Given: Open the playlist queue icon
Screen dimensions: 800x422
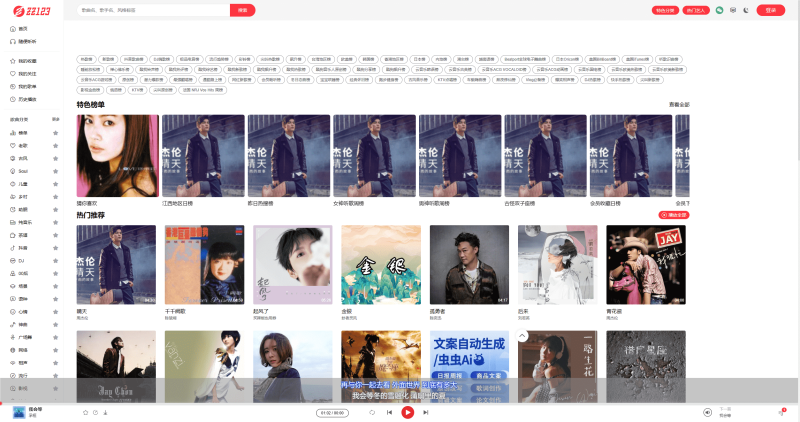Looking at the screenshot, I should 782,412.
